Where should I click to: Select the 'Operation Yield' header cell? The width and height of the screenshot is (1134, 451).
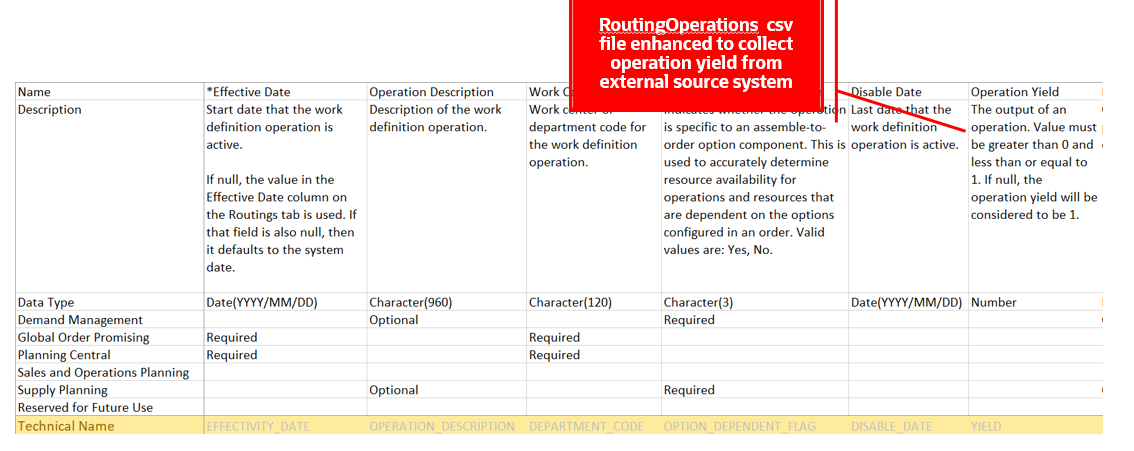pyautogui.click(x=1035, y=92)
